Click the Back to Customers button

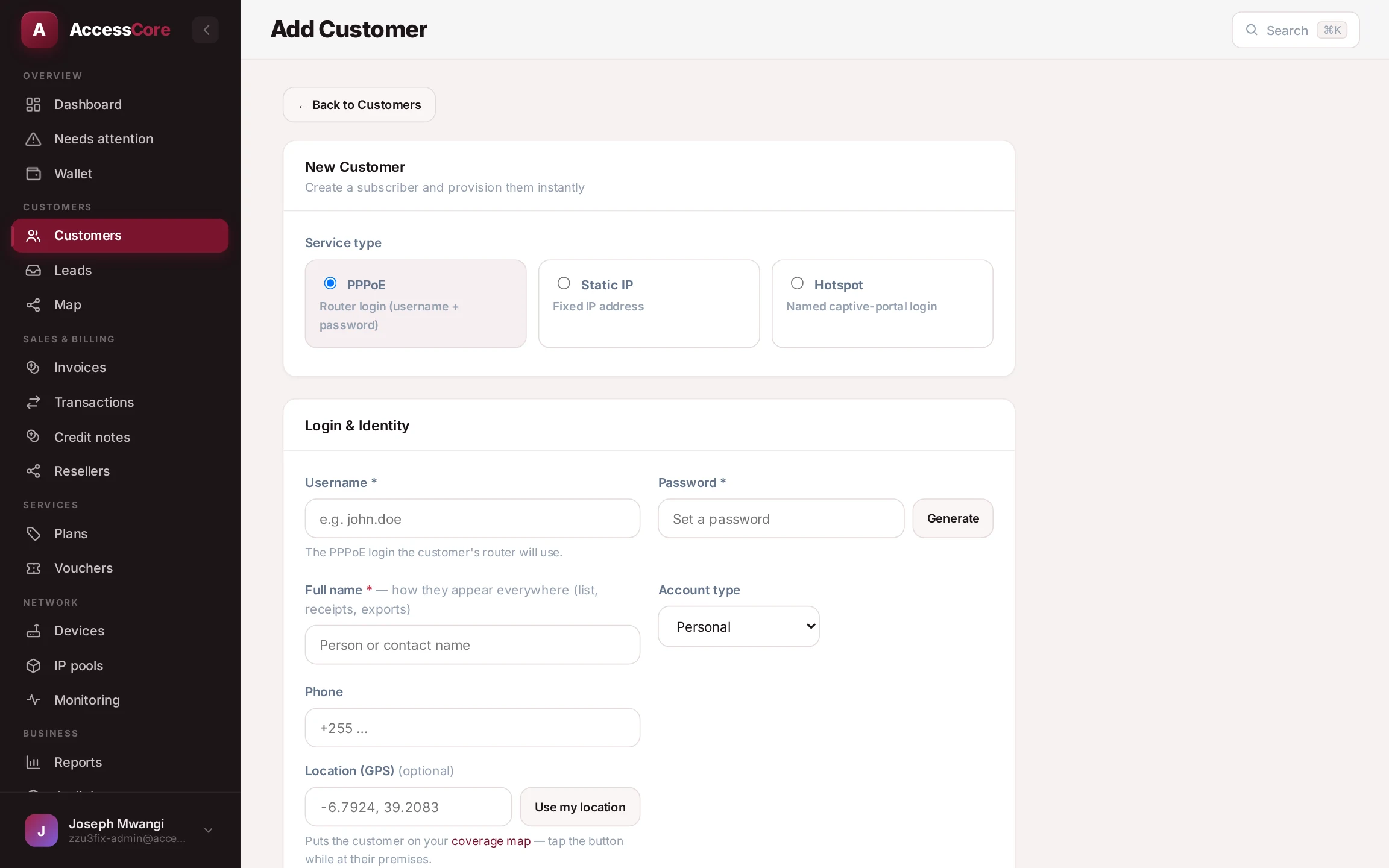tap(359, 105)
